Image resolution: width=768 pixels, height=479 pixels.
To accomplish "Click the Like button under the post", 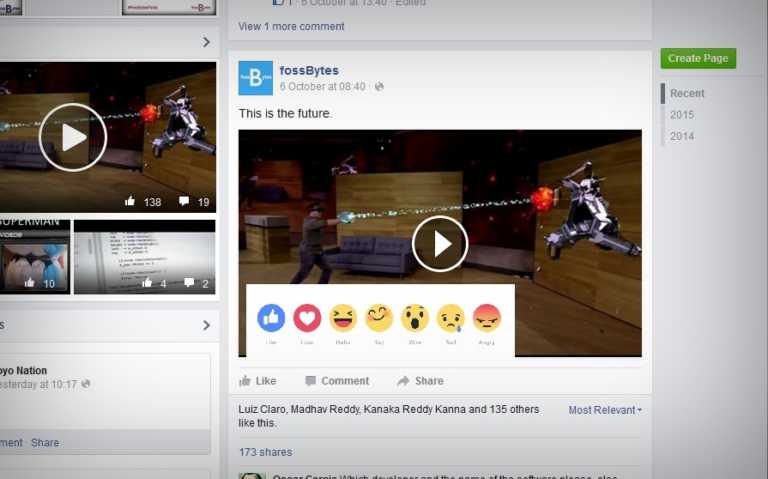I will (258, 381).
